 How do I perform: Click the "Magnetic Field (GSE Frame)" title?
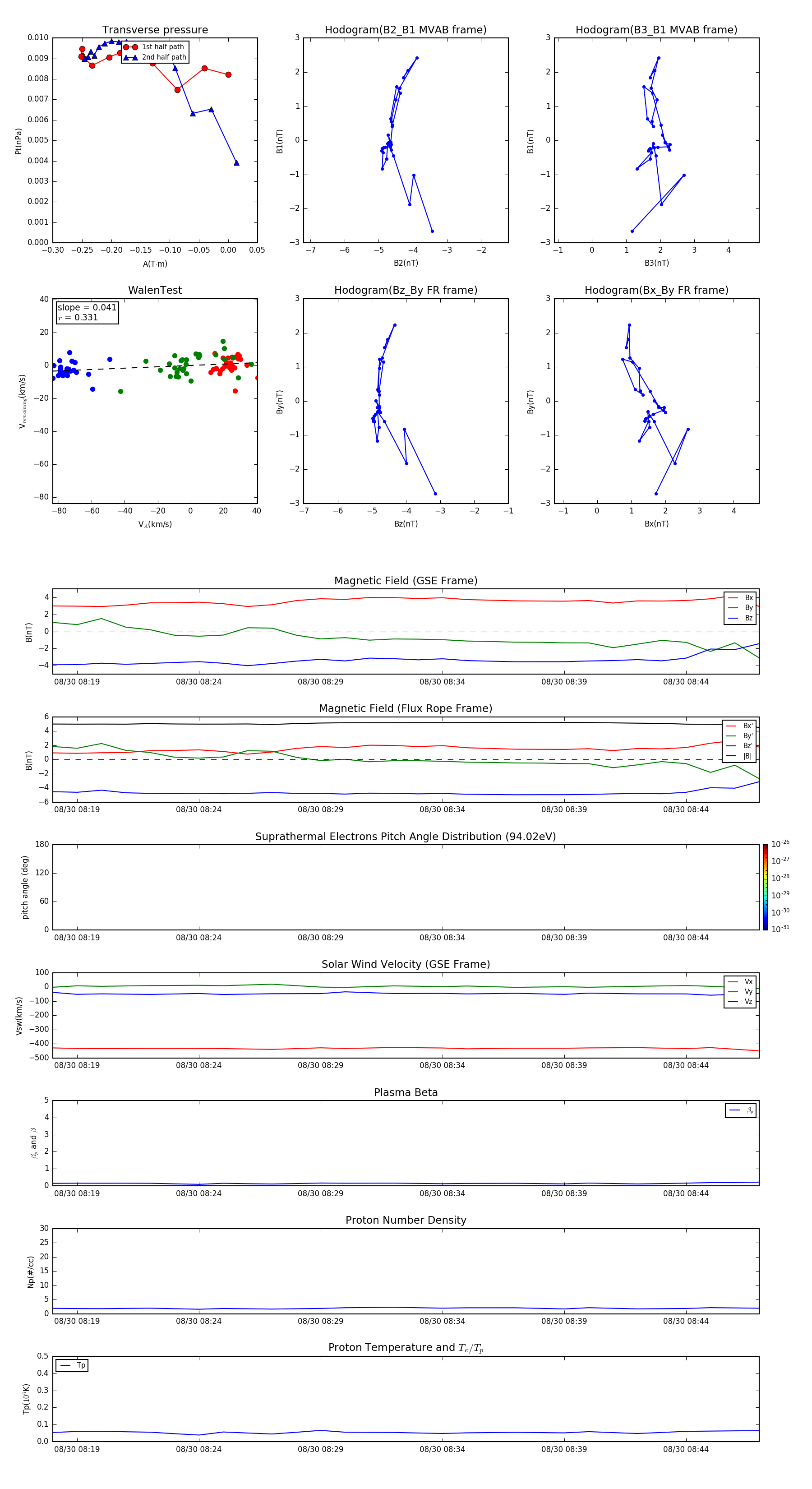coord(406,581)
